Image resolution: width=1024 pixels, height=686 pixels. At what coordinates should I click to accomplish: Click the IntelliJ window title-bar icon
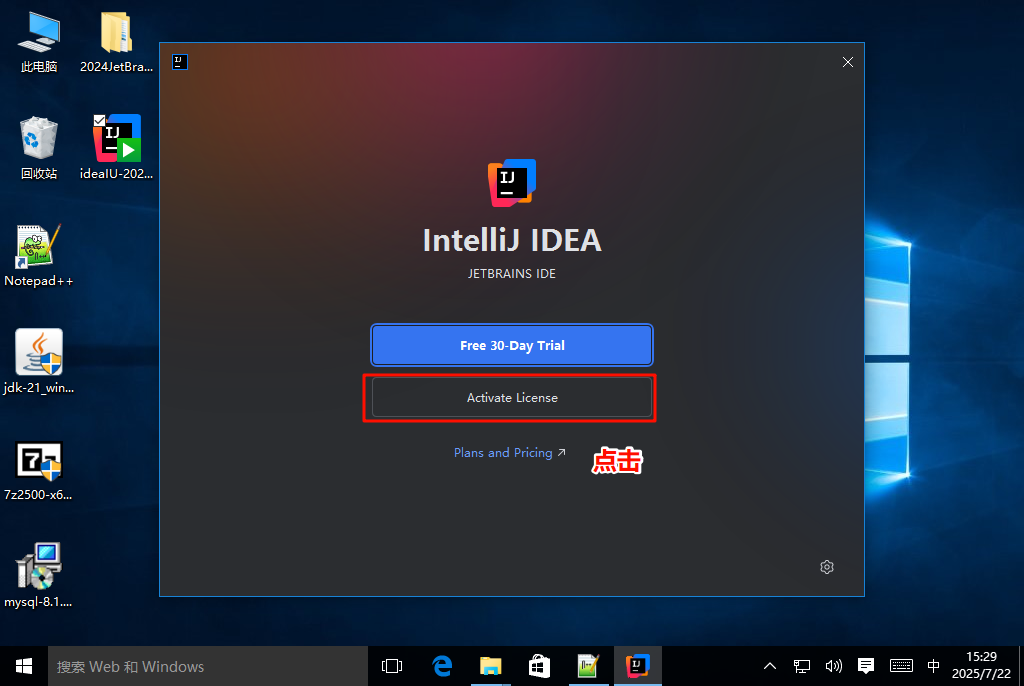tap(180, 62)
